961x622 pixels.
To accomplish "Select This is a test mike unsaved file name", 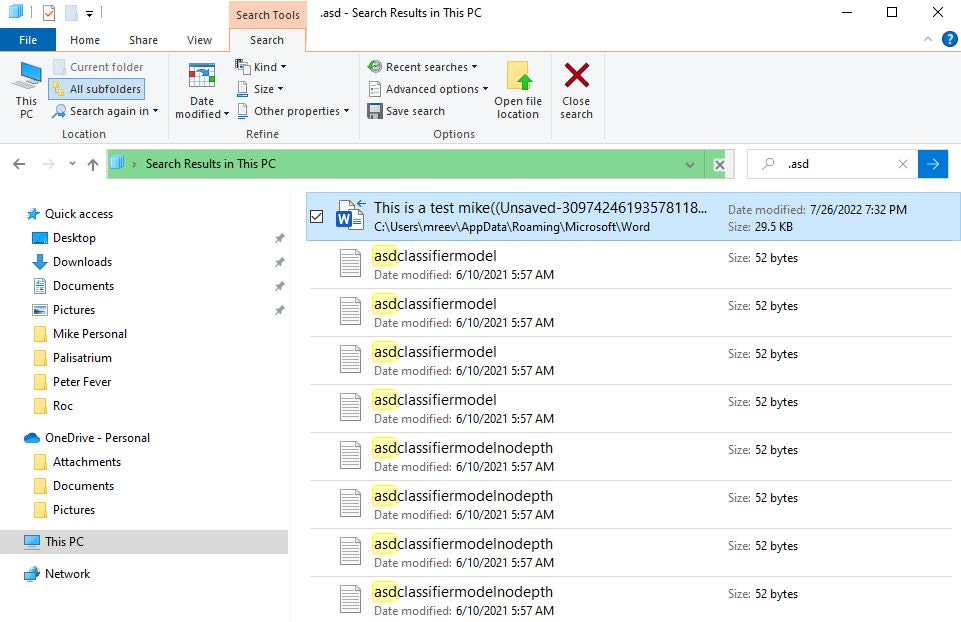I will (540, 208).
